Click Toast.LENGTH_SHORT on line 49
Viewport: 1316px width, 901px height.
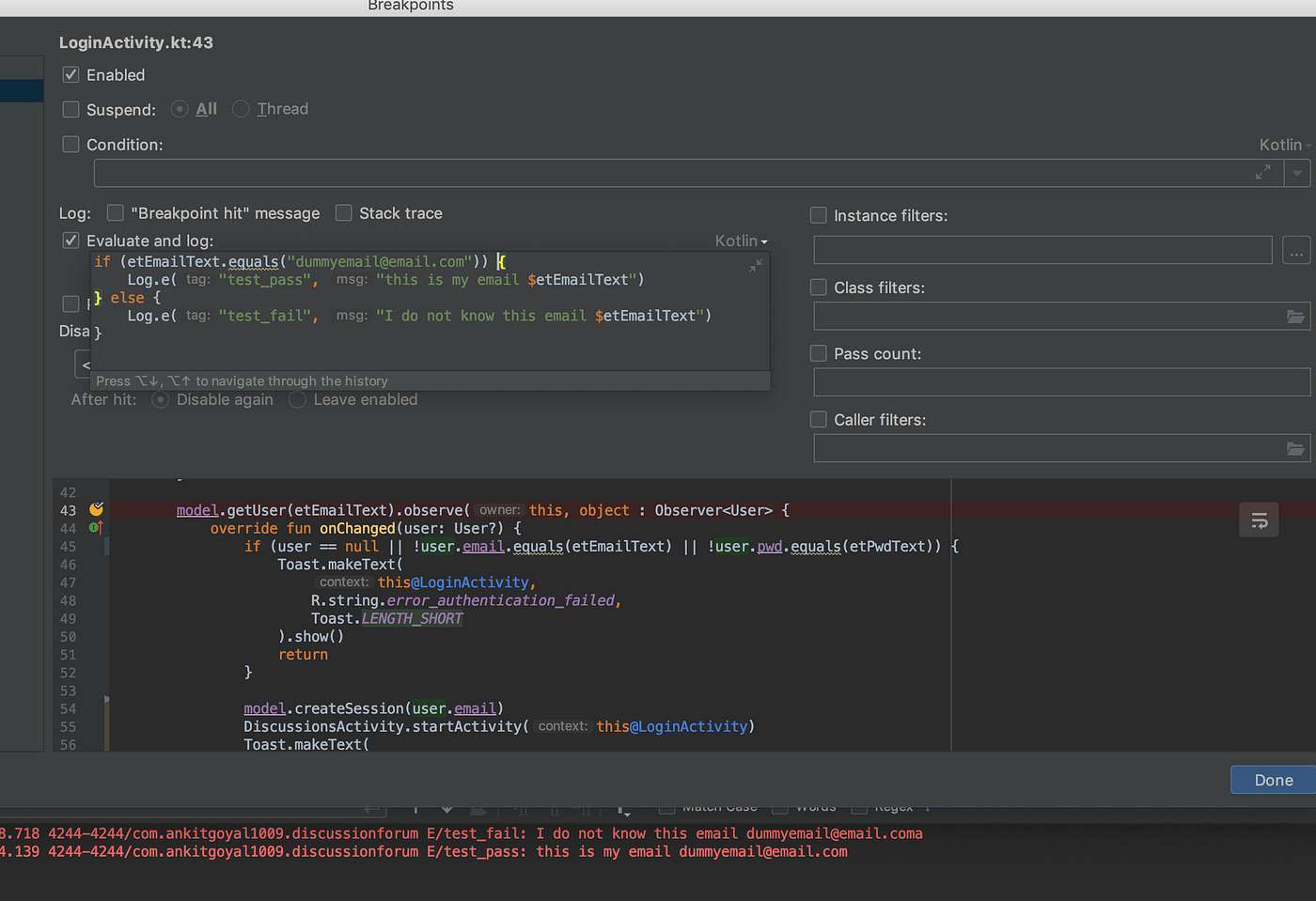[x=386, y=618]
